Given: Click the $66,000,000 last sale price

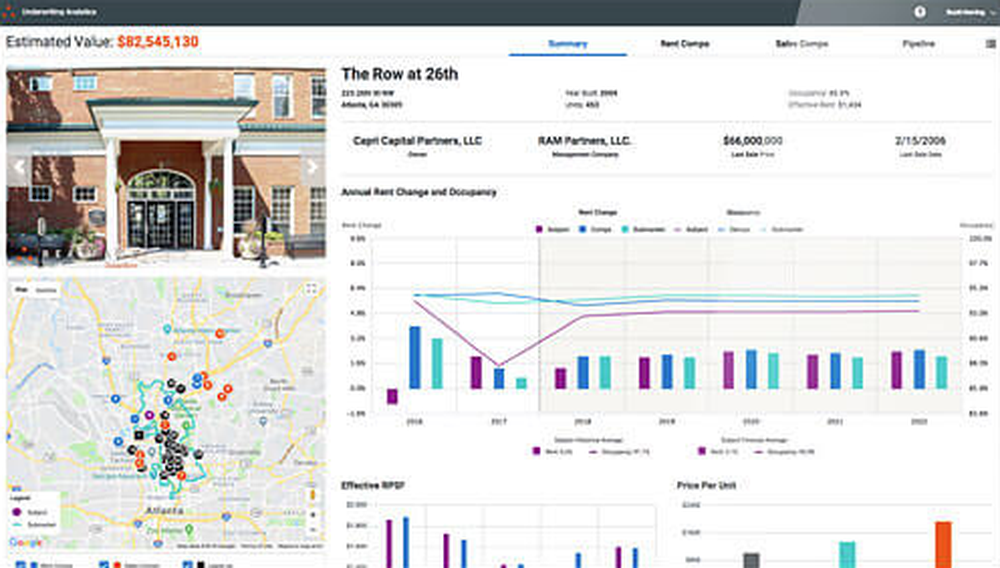Looking at the screenshot, I should (753, 141).
